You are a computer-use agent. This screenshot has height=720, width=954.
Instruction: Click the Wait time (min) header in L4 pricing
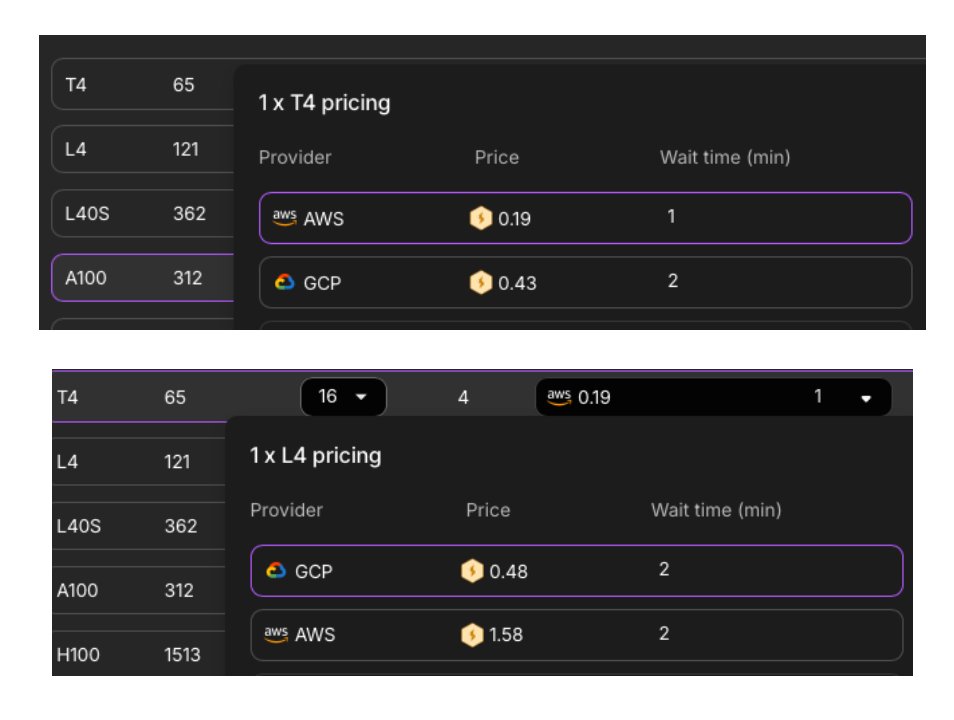tap(716, 510)
